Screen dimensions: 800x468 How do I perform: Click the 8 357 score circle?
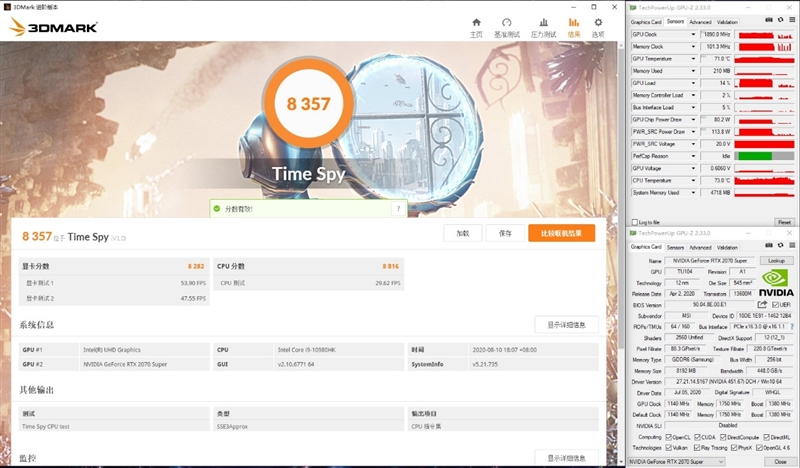308,104
